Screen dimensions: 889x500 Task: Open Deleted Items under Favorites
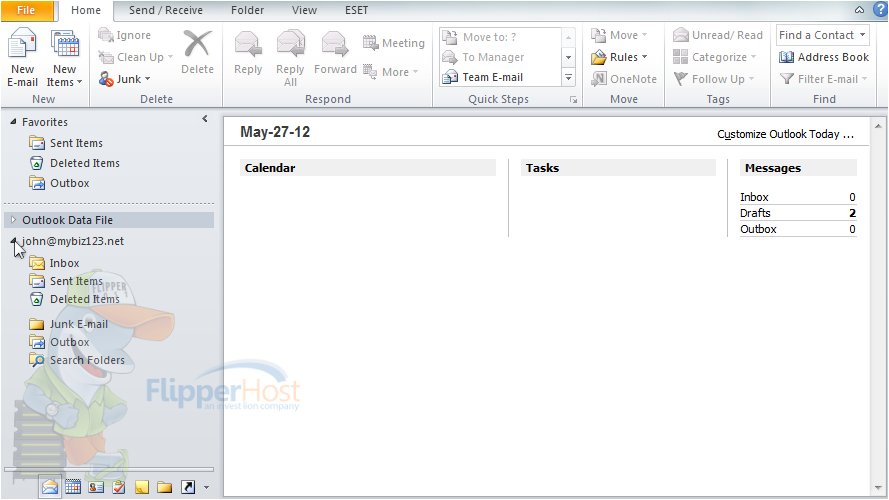click(x=74, y=163)
